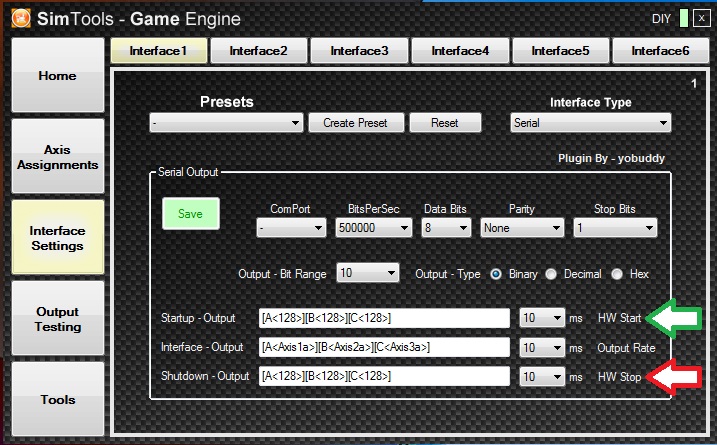Click the Reset button

coord(445,123)
